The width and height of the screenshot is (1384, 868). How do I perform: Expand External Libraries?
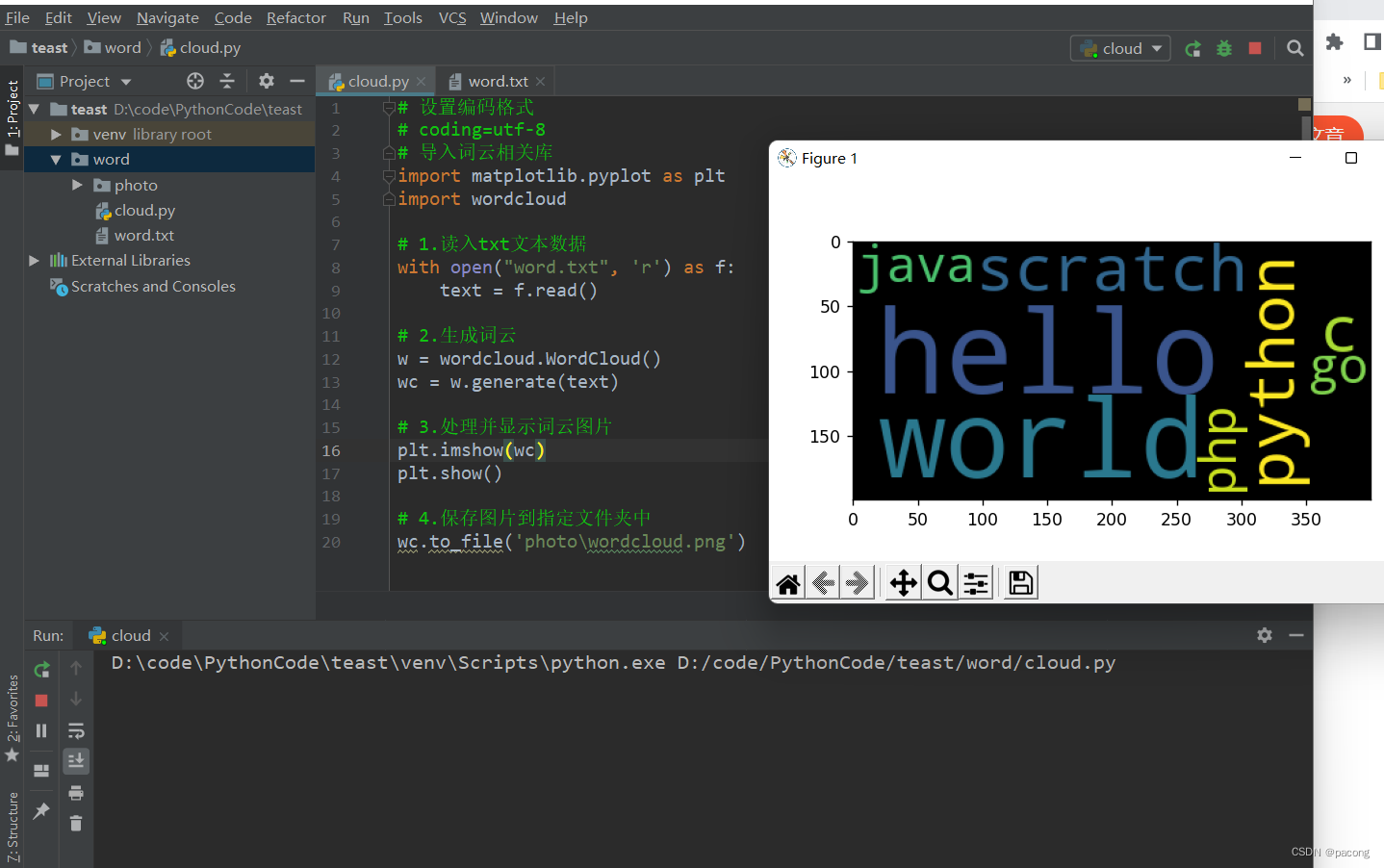point(35,261)
